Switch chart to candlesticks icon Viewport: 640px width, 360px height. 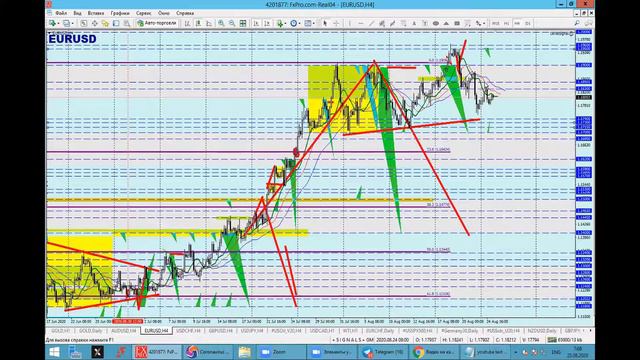click(x=198, y=23)
